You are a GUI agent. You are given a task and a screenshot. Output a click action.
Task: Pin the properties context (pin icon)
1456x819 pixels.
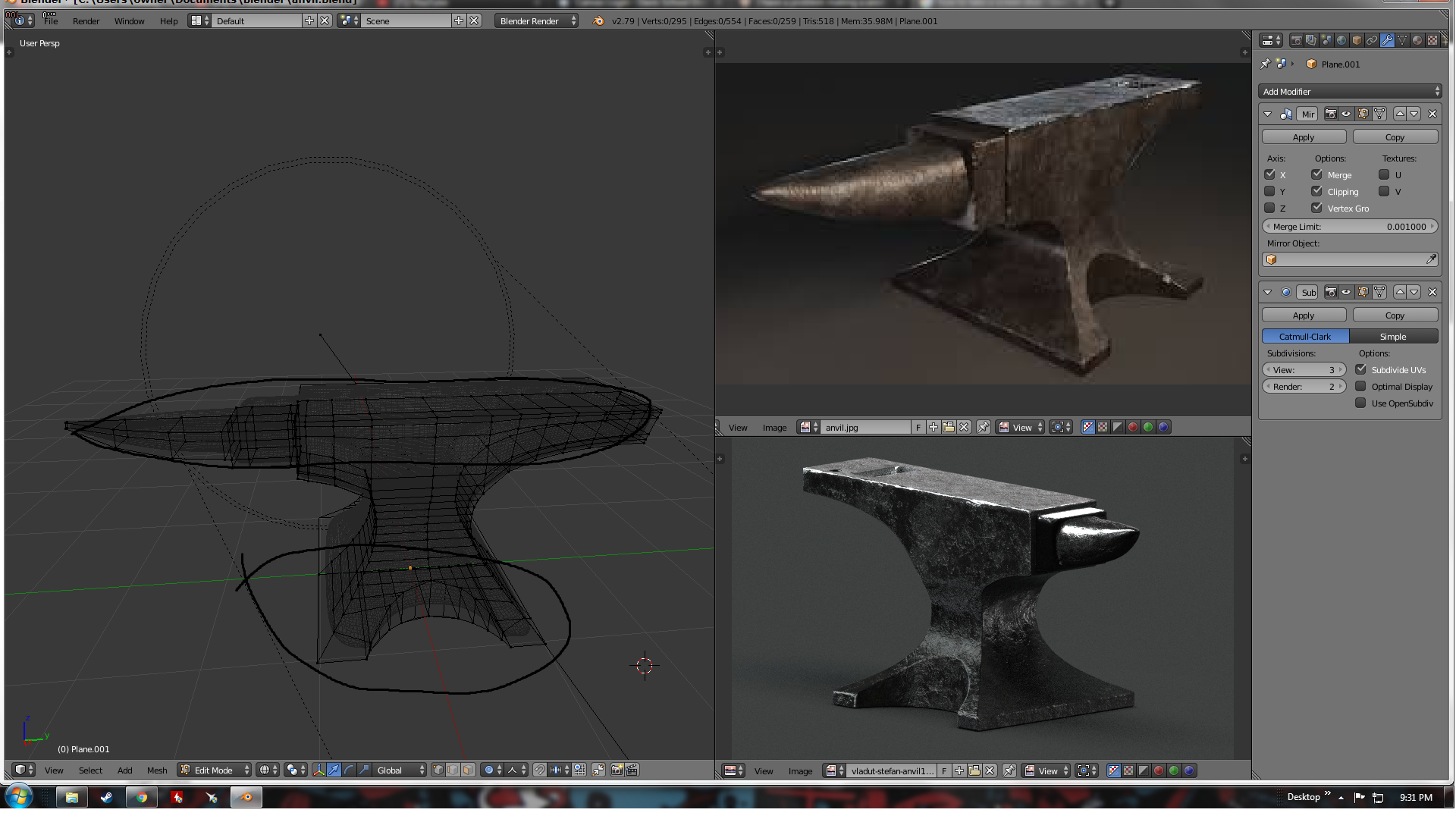click(x=1265, y=64)
